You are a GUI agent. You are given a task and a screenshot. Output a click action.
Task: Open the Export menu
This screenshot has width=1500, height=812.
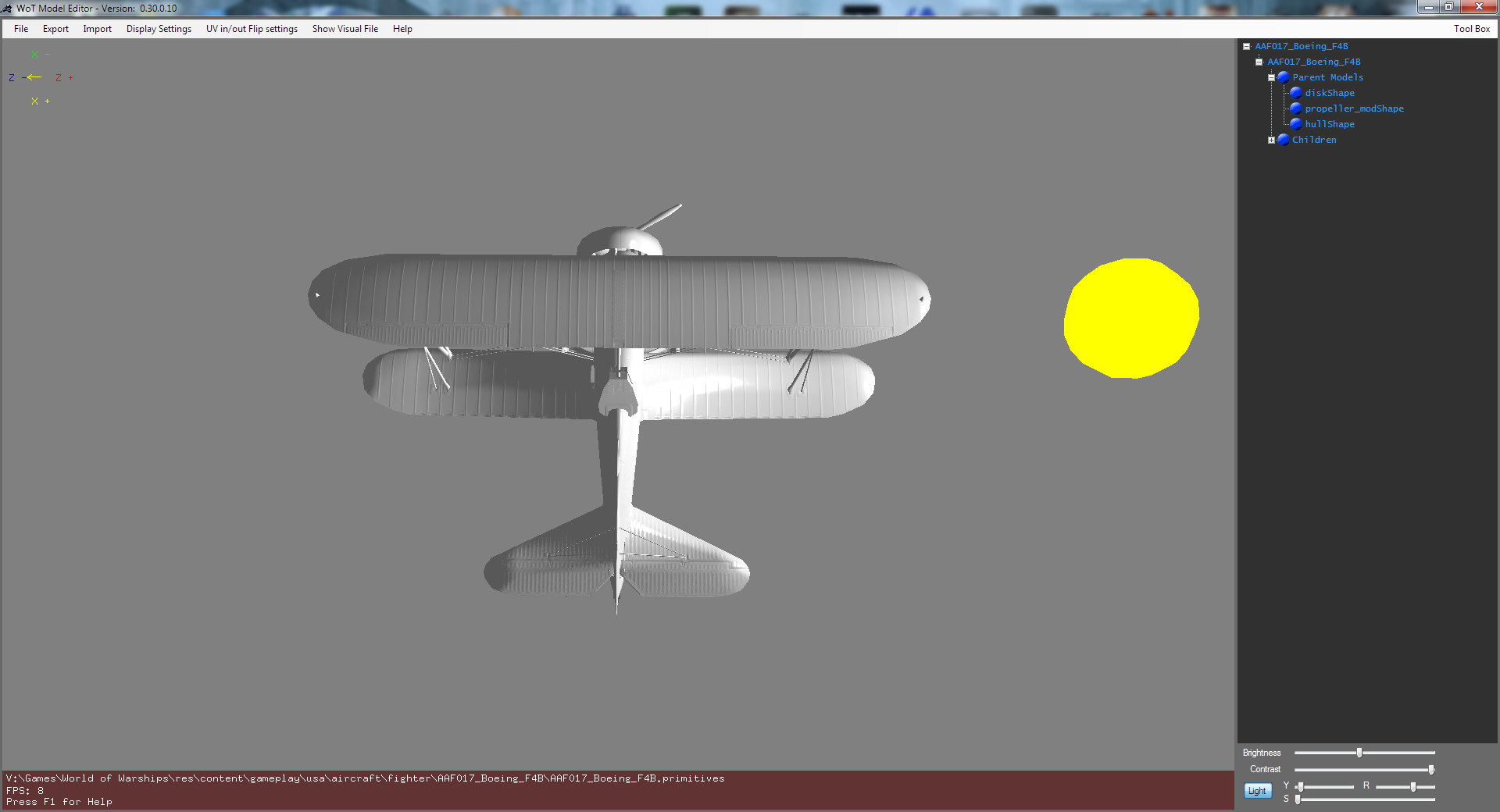point(55,29)
